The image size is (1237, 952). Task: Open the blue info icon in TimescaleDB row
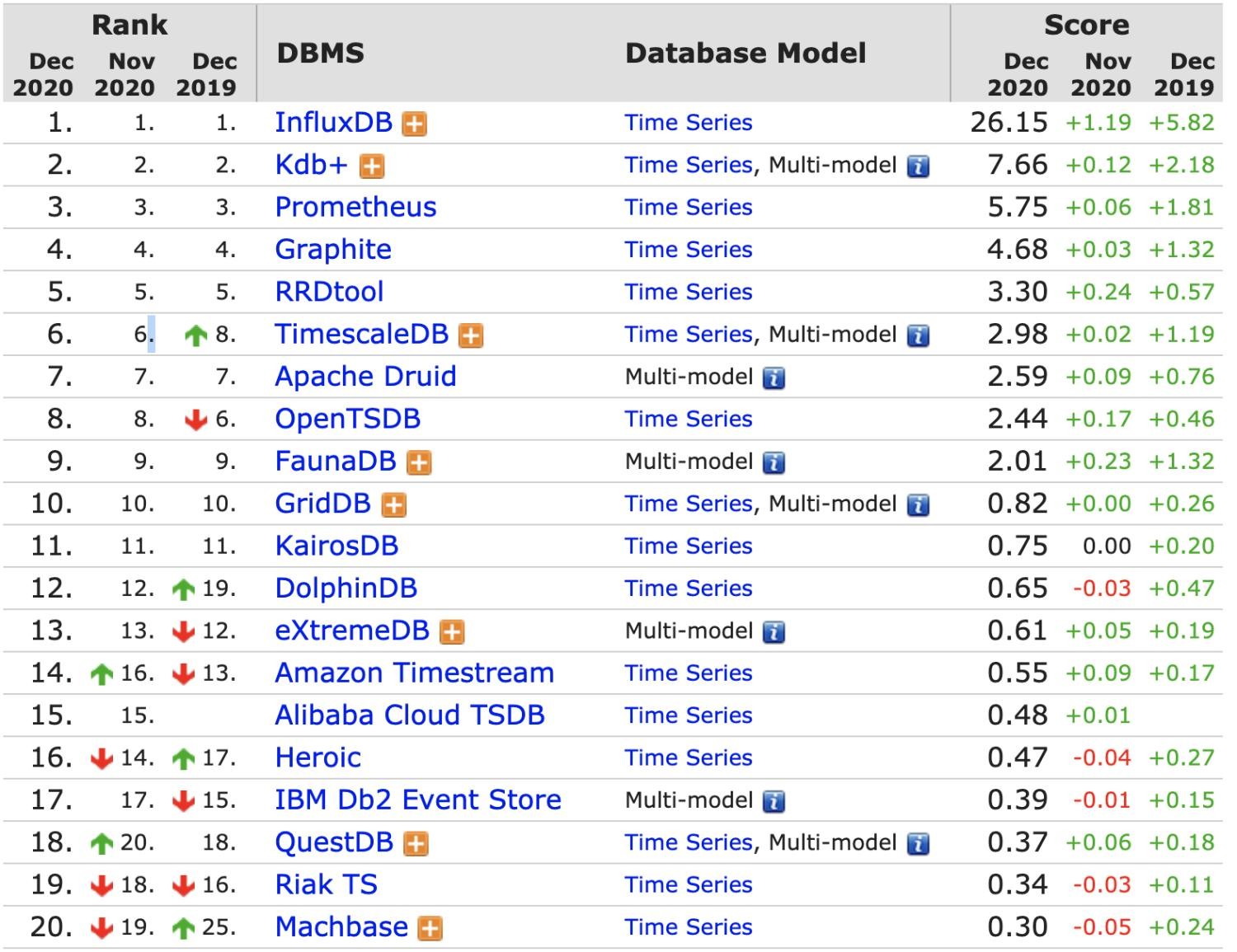(918, 335)
